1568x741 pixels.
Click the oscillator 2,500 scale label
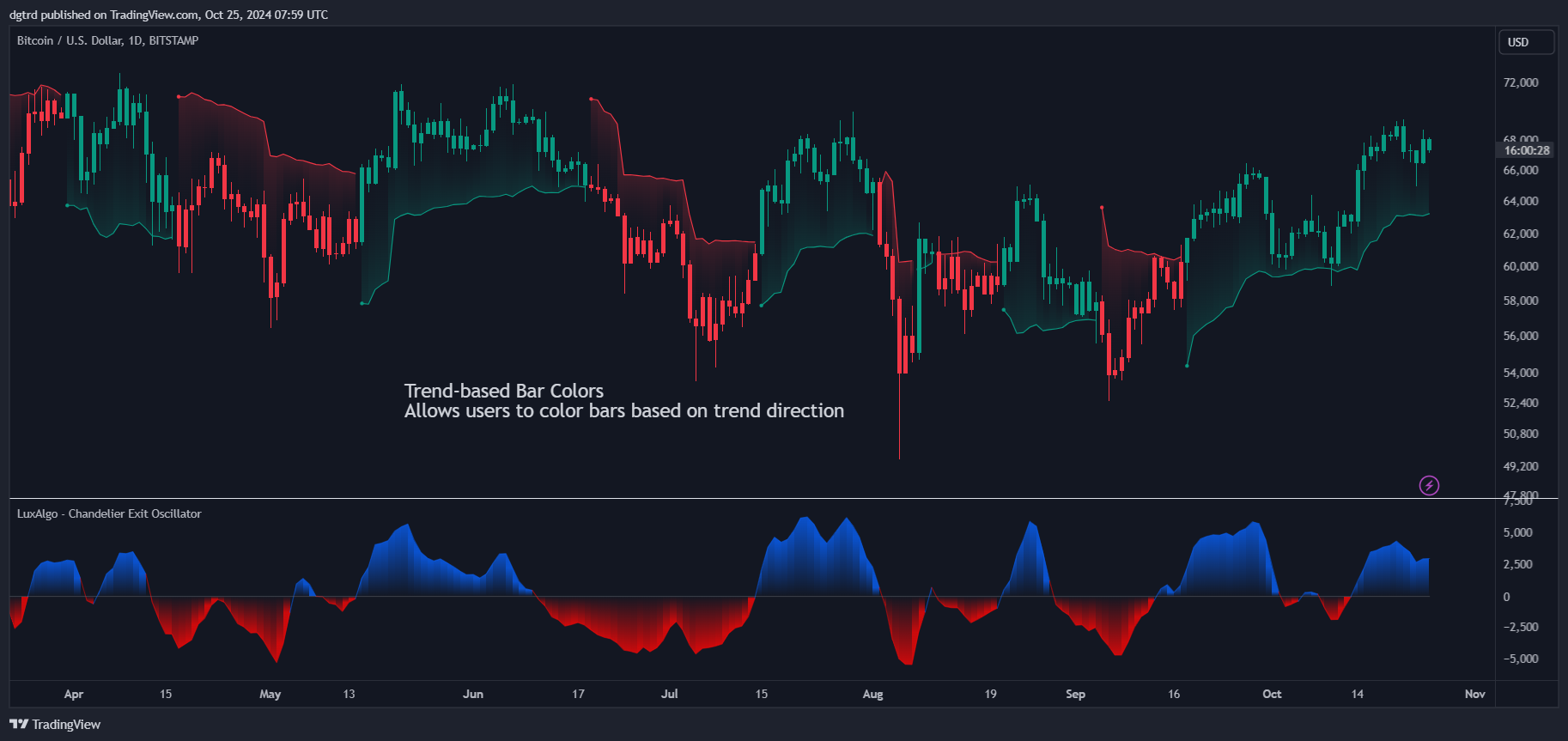[x=1518, y=564]
